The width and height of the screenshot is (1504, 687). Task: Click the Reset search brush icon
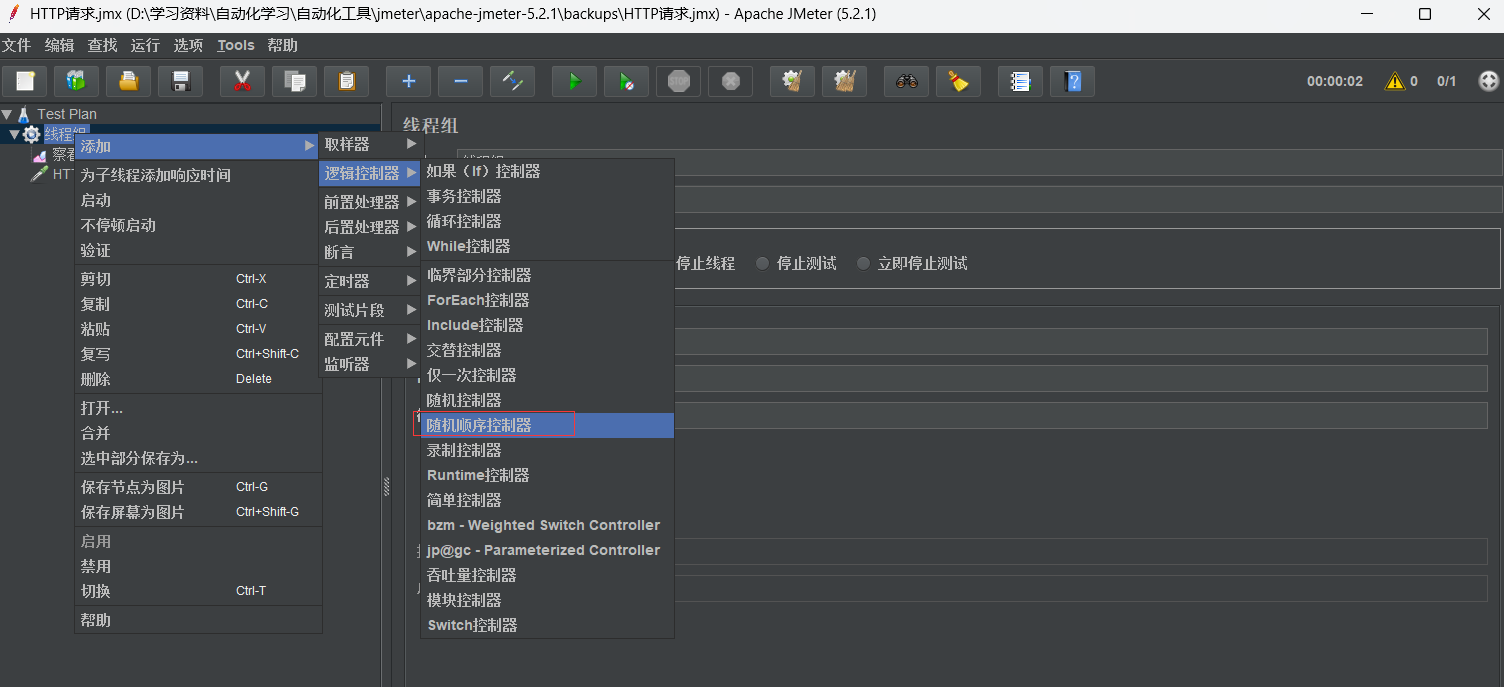coord(958,81)
